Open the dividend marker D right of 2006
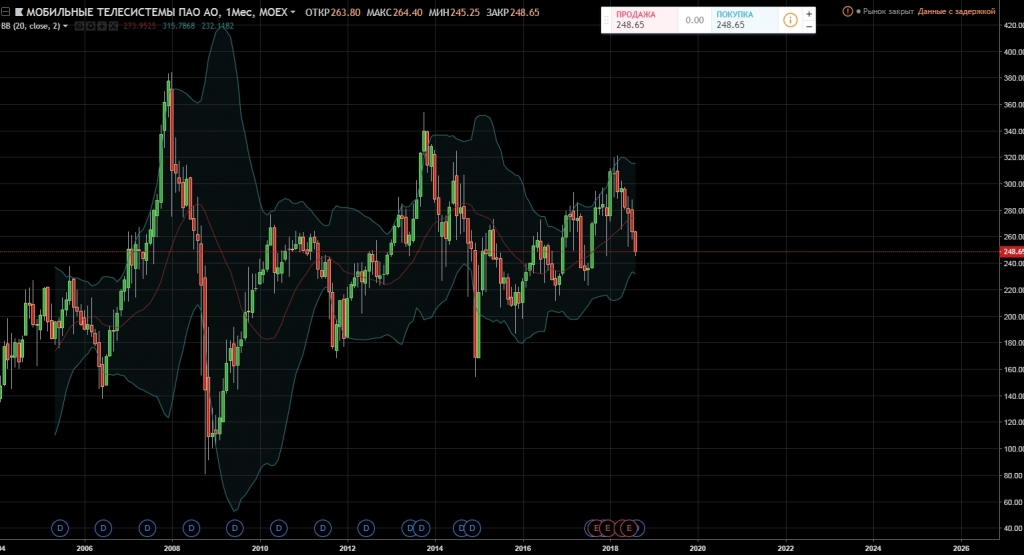 point(103,528)
